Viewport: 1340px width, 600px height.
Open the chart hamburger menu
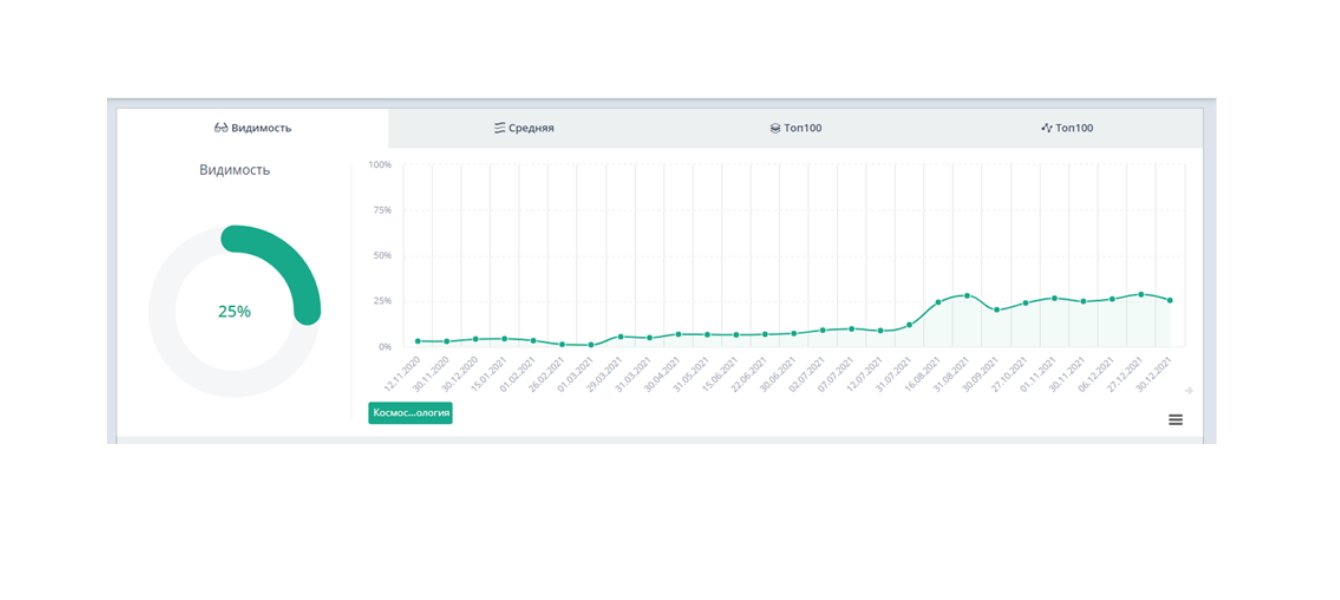point(1175,420)
